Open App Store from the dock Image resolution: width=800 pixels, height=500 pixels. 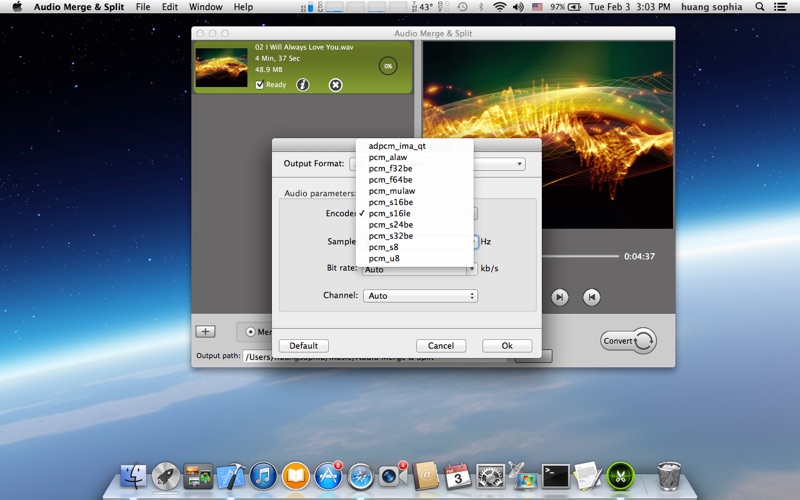tap(329, 475)
